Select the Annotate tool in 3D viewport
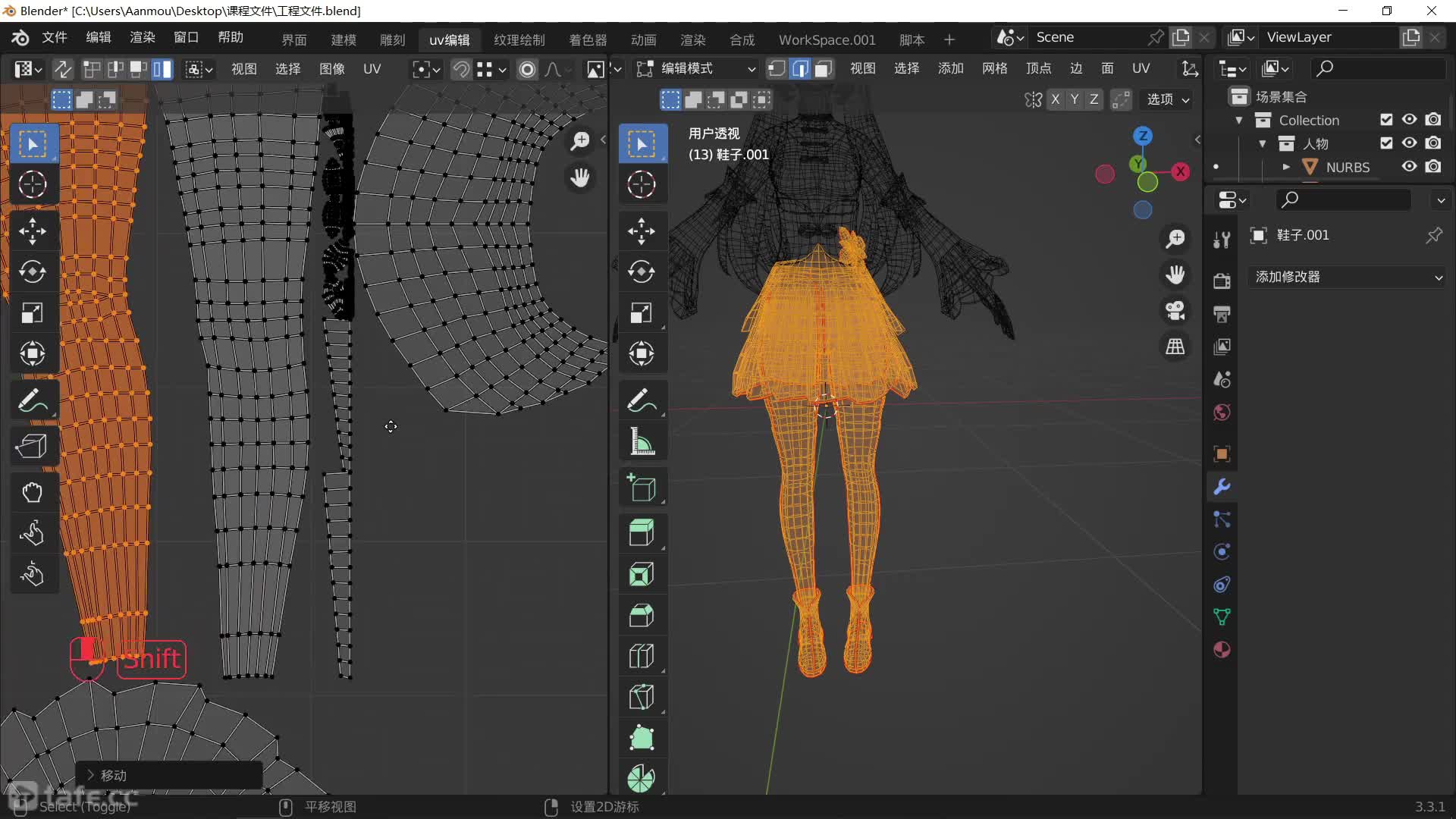This screenshot has height=819, width=1456. pyautogui.click(x=642, y=400)
